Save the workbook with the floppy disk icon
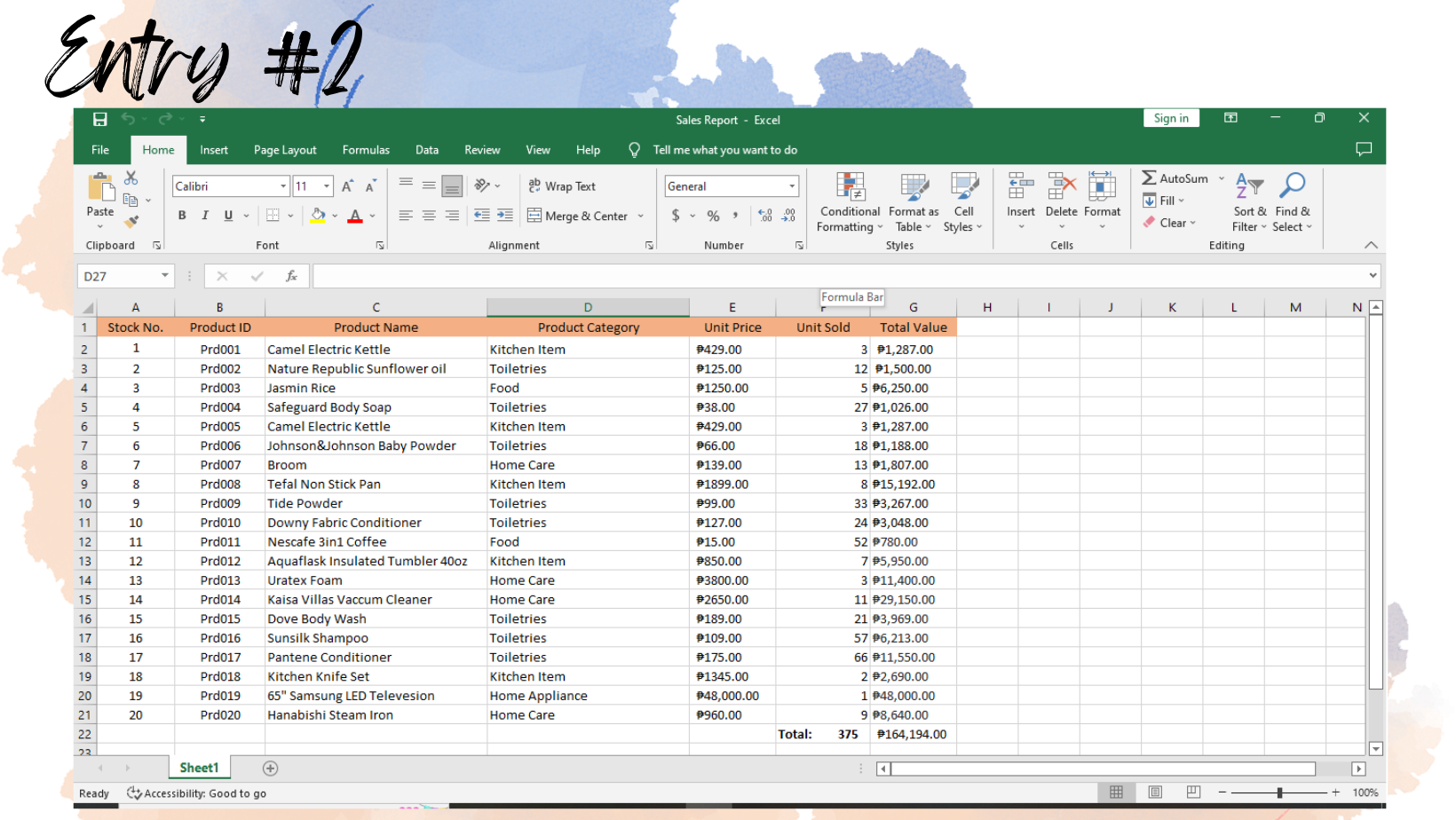 [100, 119]
